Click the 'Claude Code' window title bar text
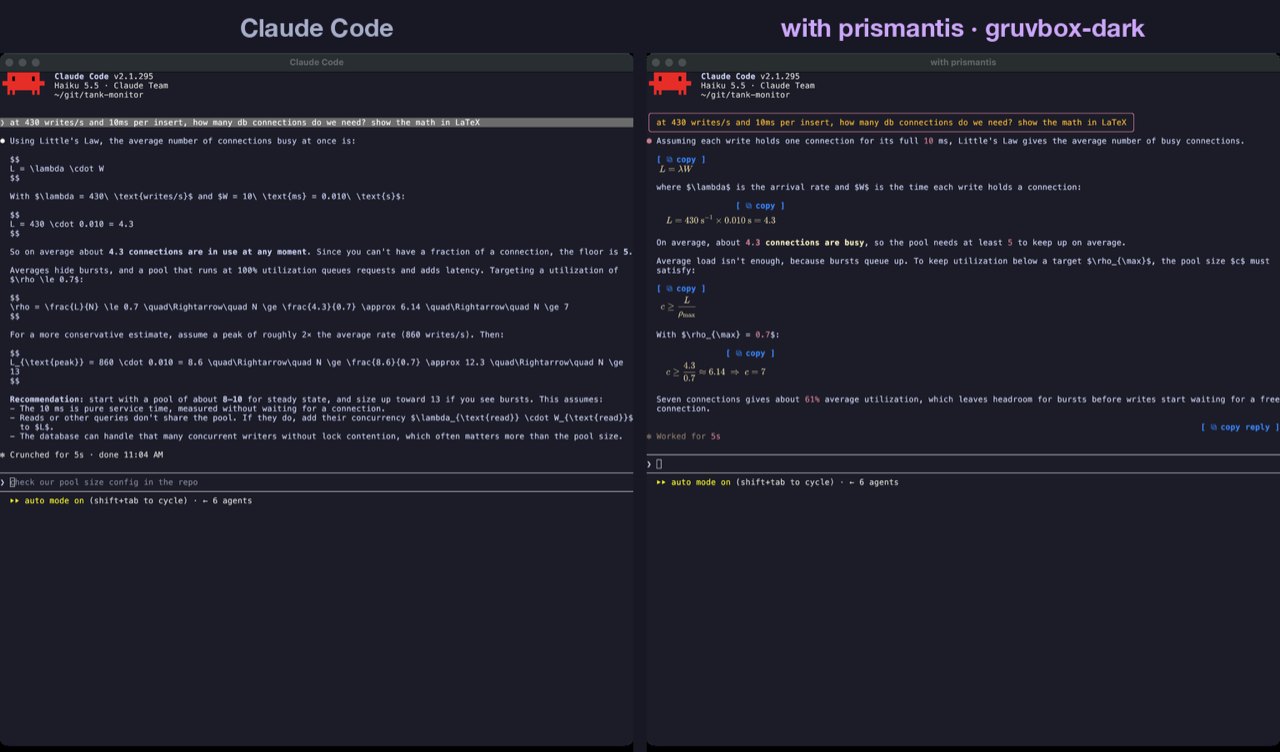This screenshot has height=752, width=1280. (x=317, y=62)
